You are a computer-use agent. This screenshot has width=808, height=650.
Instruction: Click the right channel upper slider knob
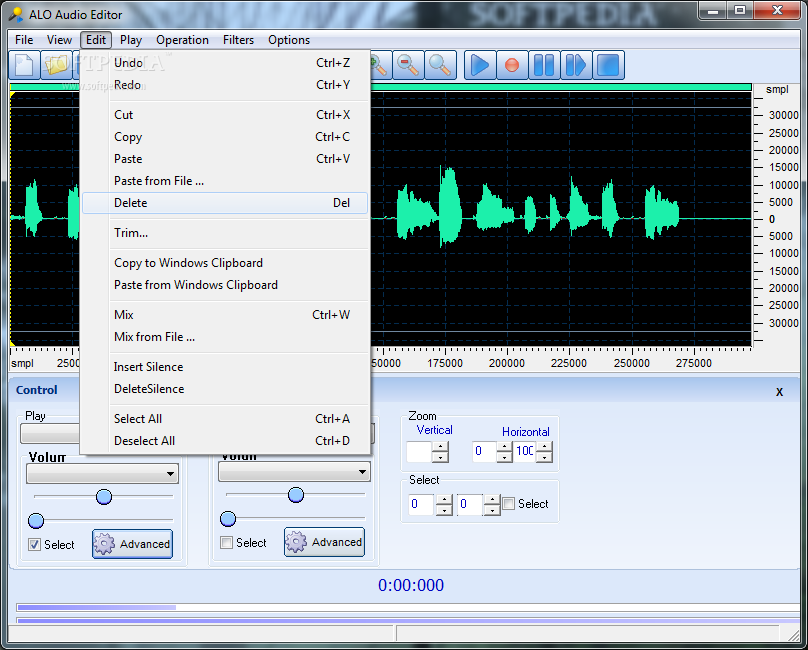[296, 495]
